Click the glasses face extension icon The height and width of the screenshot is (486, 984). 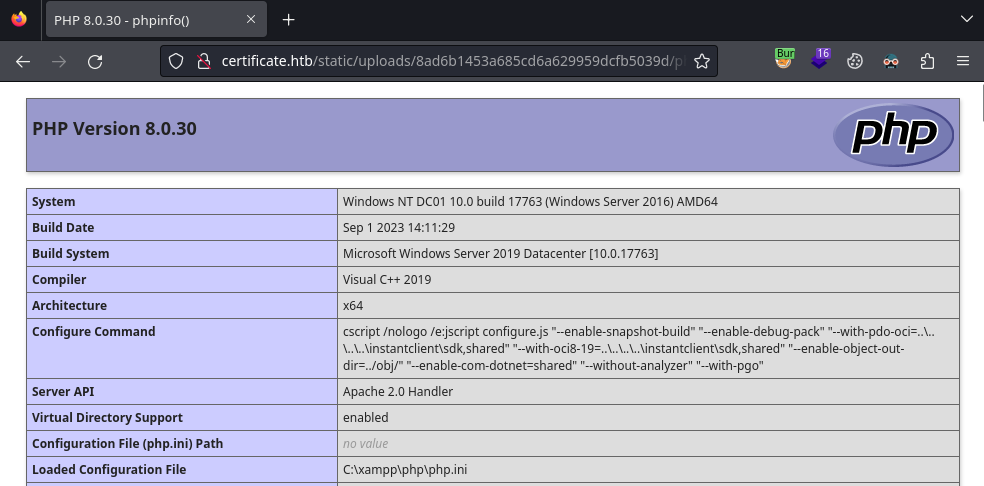coord(891,61)
